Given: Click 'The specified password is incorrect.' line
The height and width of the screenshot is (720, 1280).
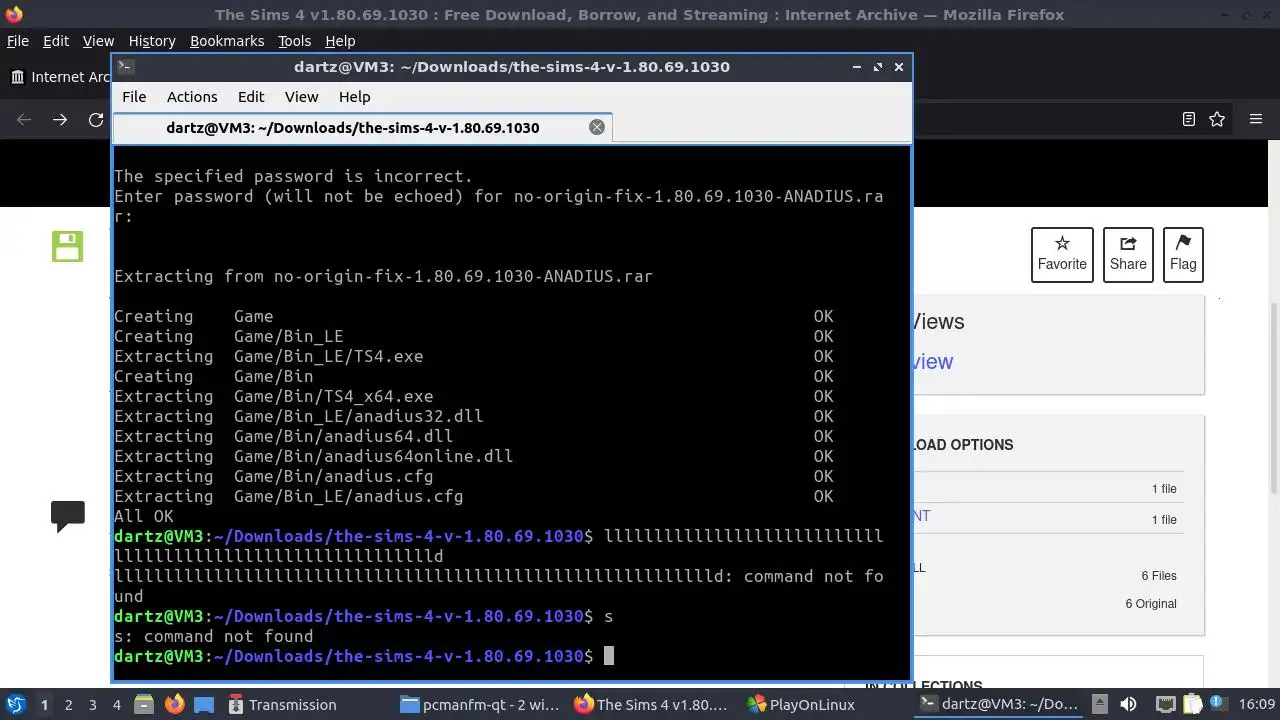Looking at the screenshot, I should pos(293,176).
